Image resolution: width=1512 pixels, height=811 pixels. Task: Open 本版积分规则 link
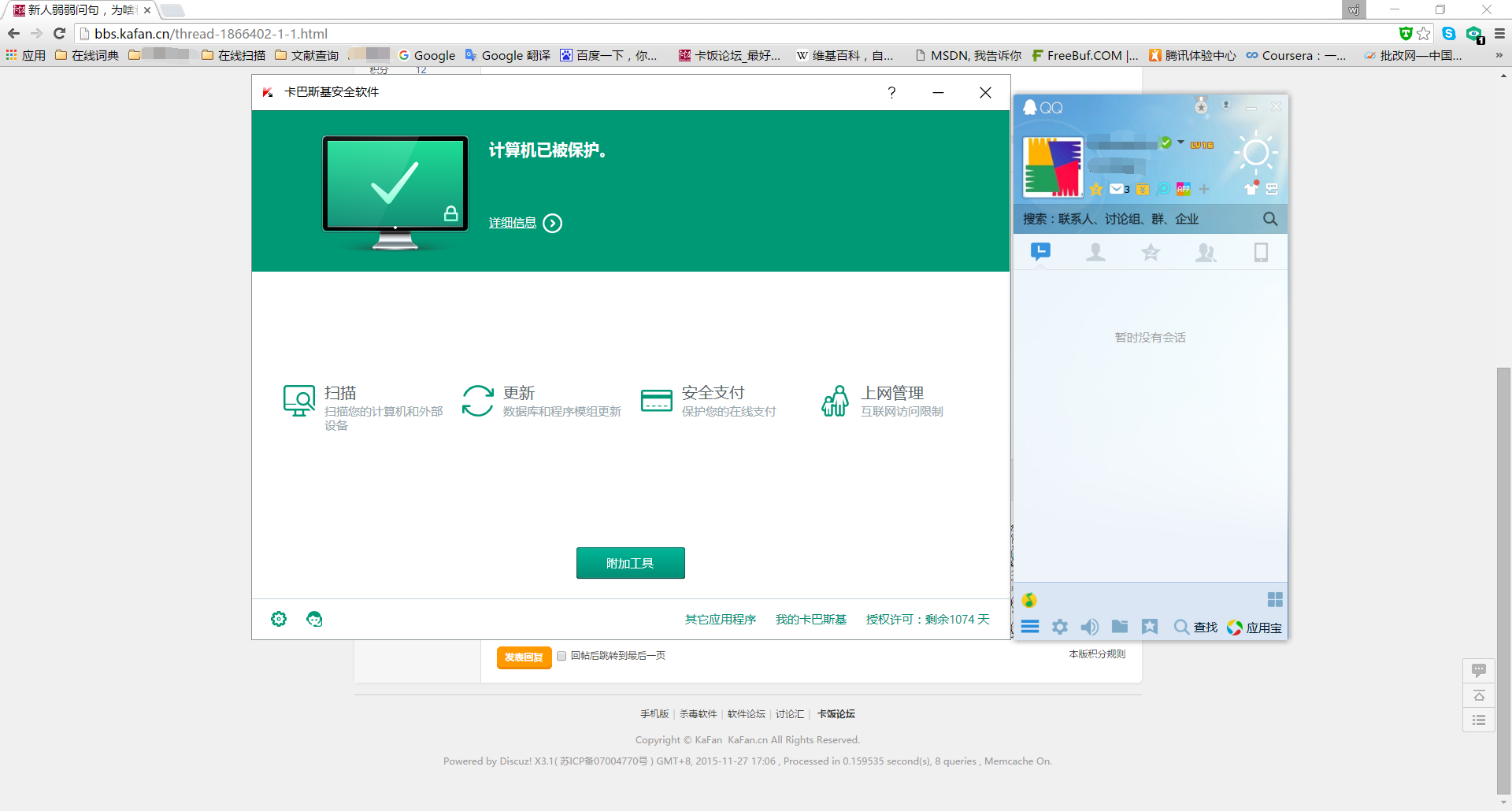[1097, 654]
